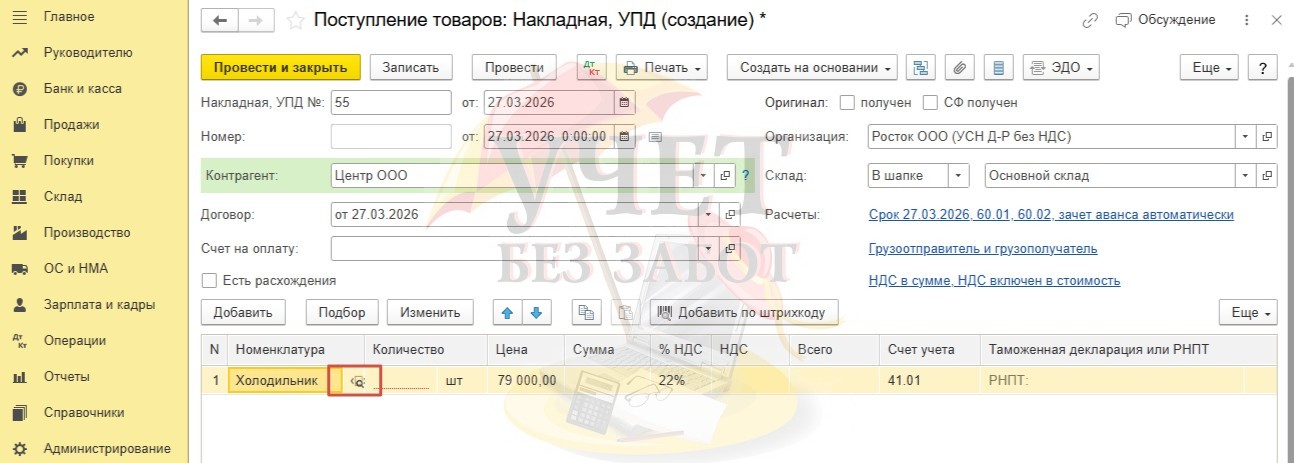Open the document structure icon beside Создать на основании
The height and width of the screenshot is (463, 1294).
(921, 68)
